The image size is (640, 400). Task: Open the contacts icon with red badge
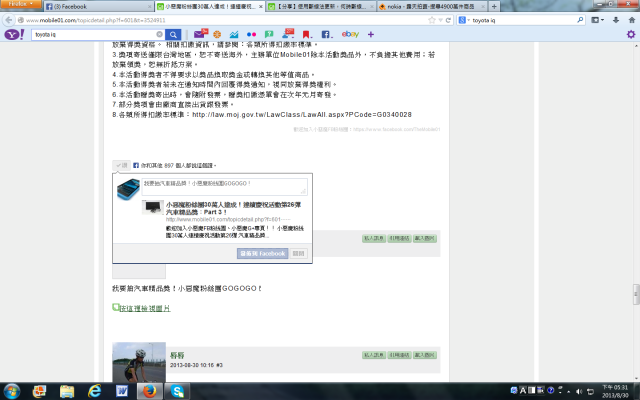click(x=288, y=34)
